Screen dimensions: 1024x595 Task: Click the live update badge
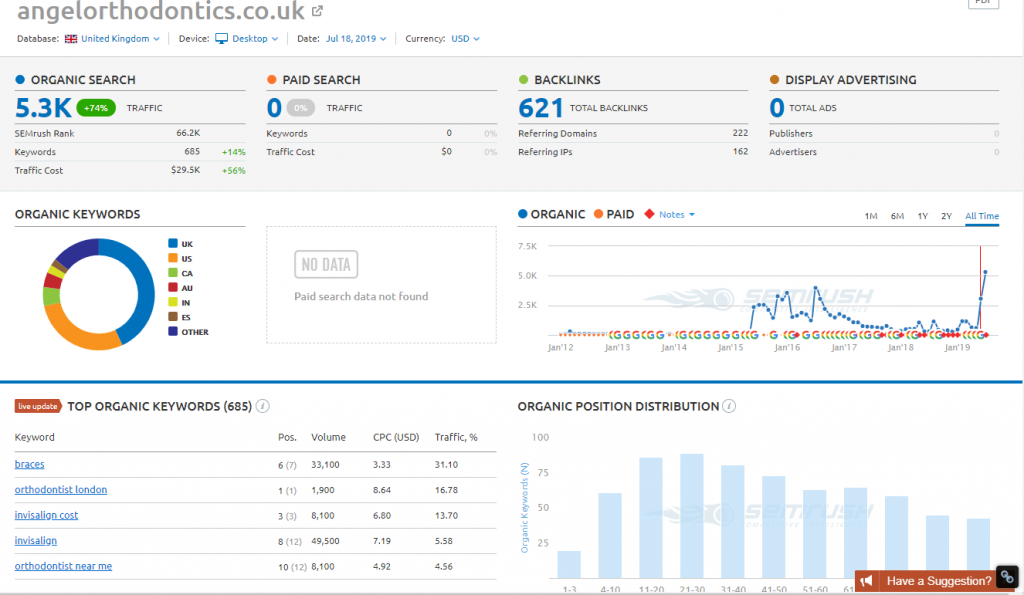pyautogui.click(x=38, y=406)
